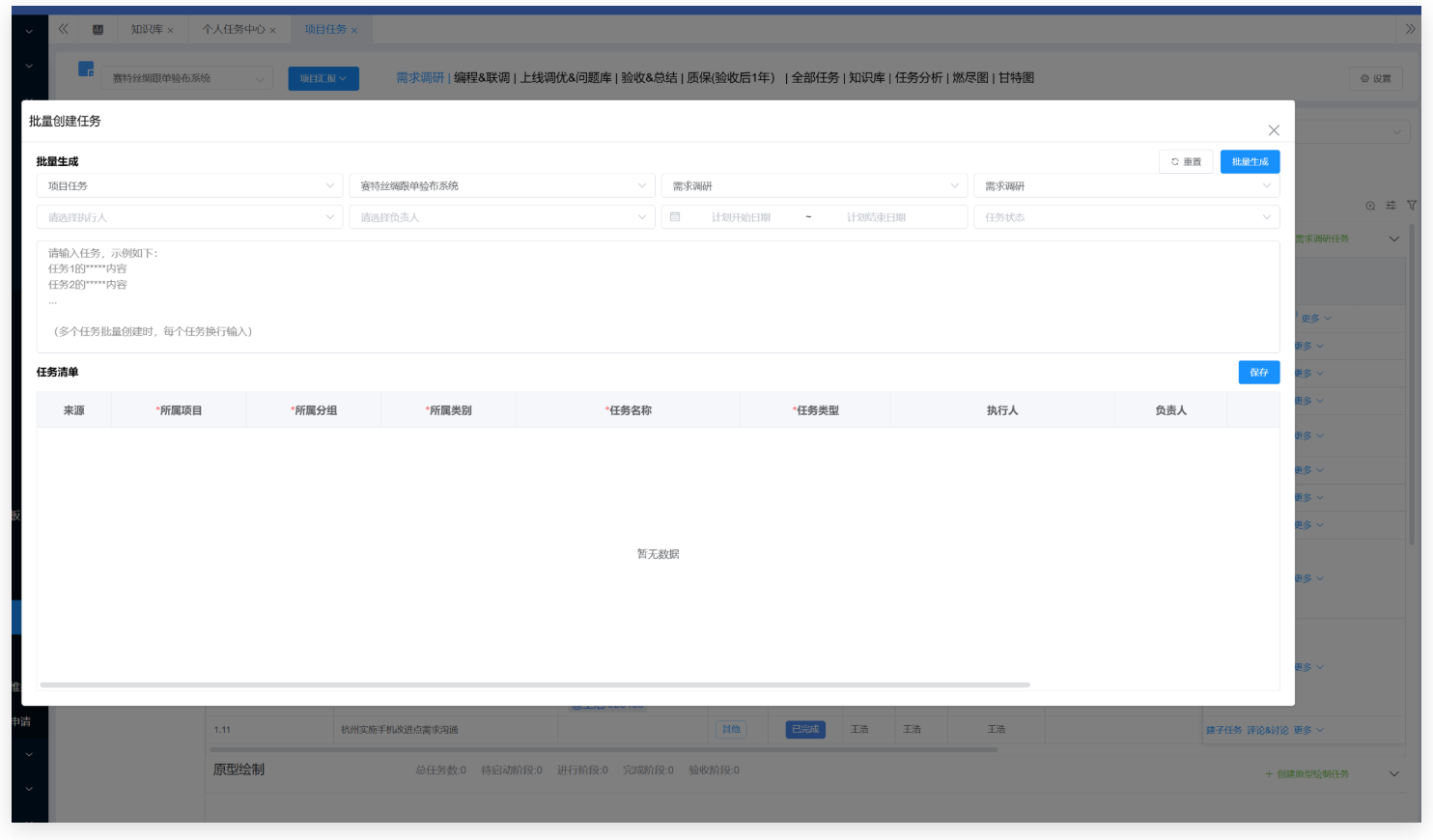
Task: Click the zoom search icon above table
Action: pos(1370,206)
